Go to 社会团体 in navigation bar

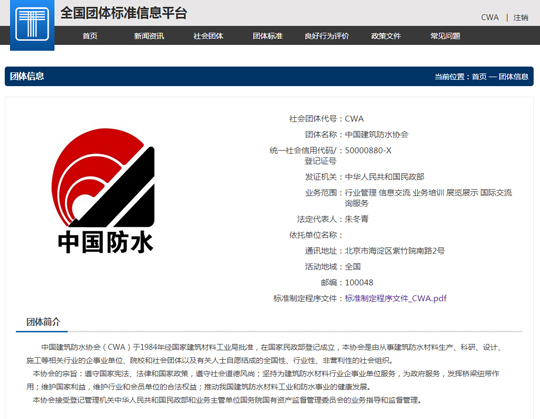(x=208, y=36)
